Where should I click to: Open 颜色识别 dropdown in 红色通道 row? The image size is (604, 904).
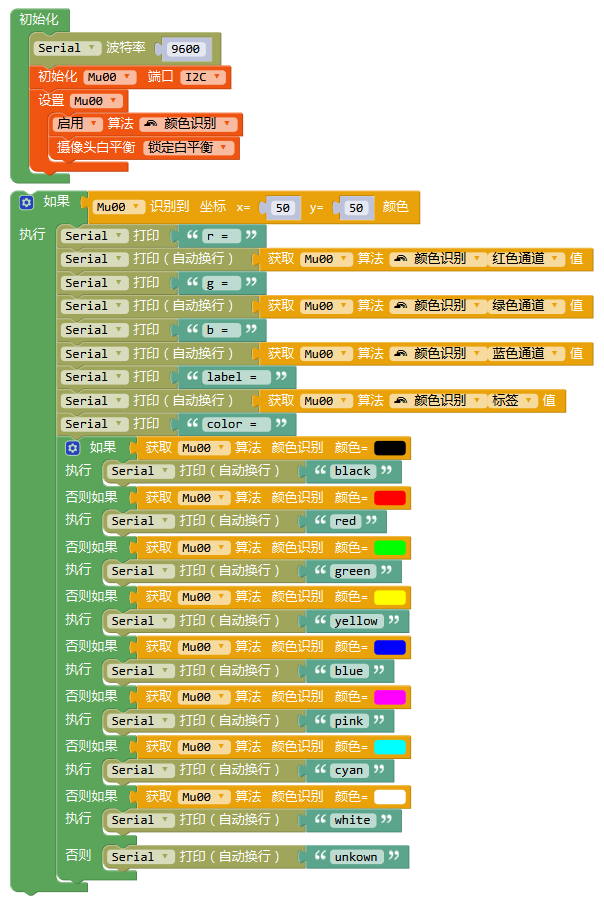click(437, 259)
